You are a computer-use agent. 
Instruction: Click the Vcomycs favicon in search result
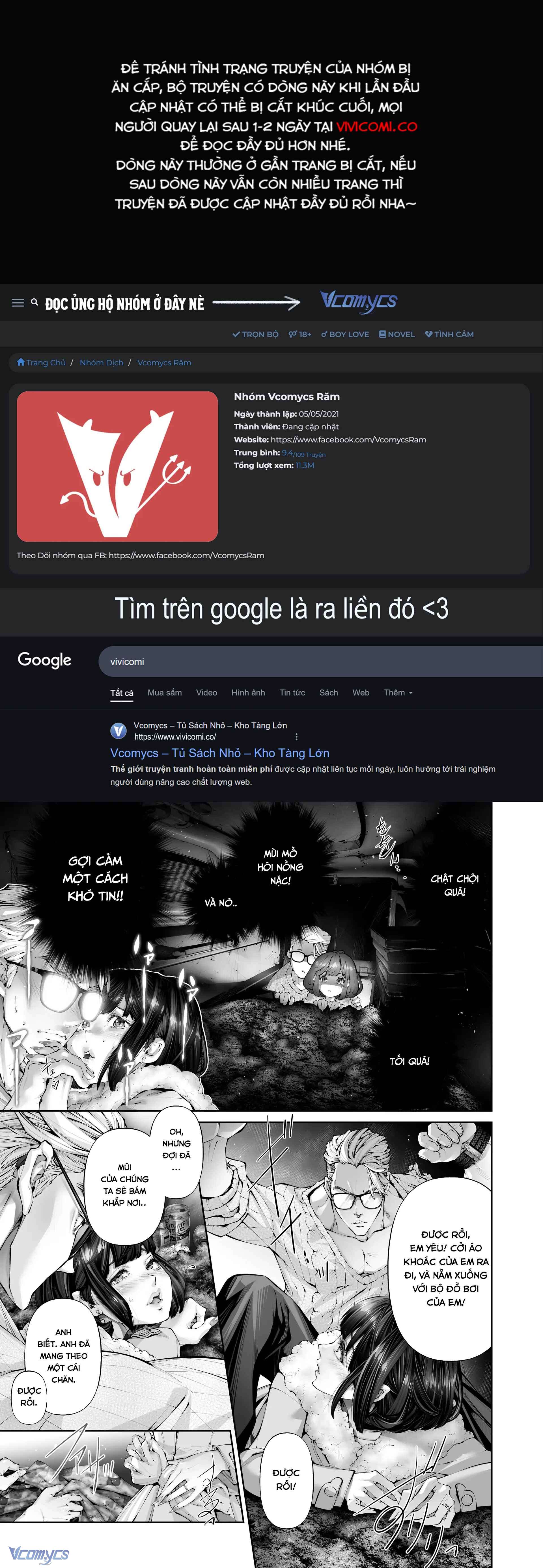click(118, 730)
